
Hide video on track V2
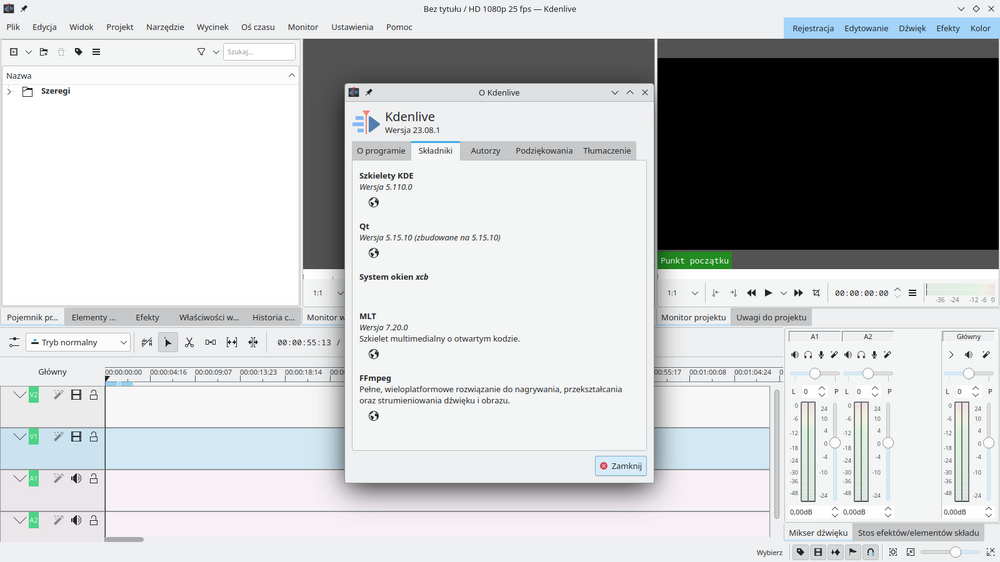pyautogui.click(x=76, y=395)
